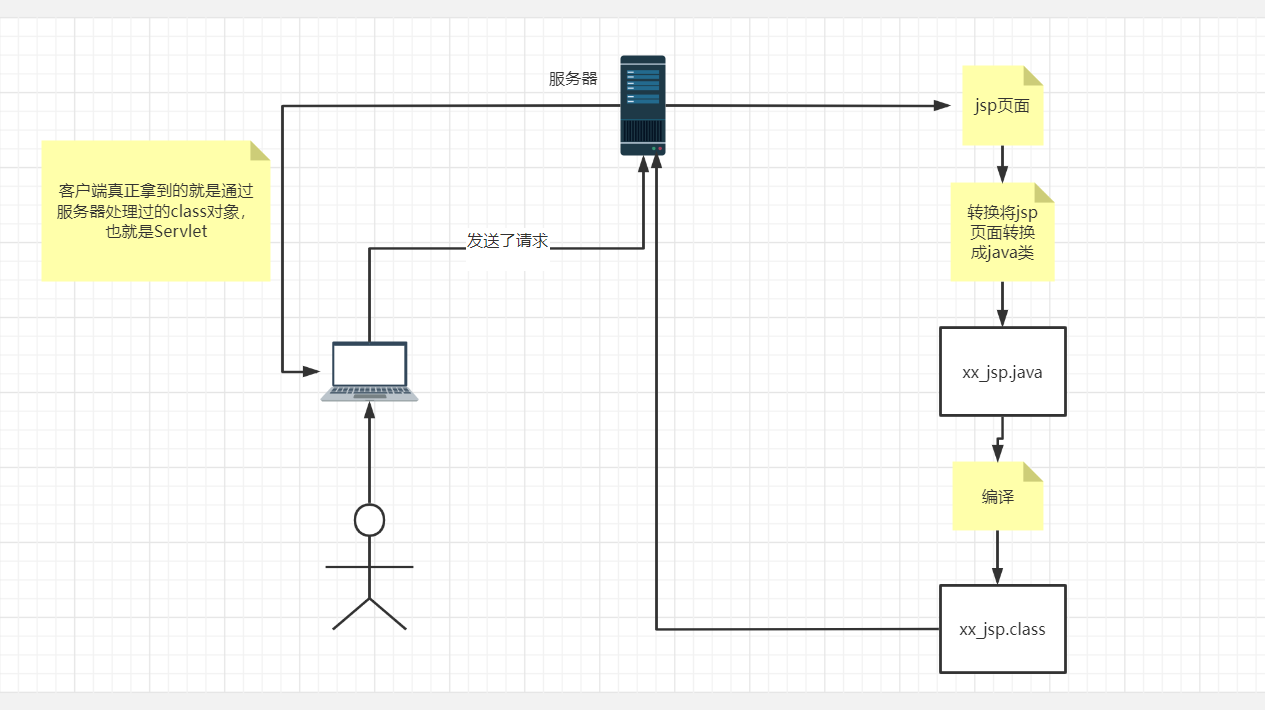Click arrowhead entering the laptop from left
The height and width of the screenshot is (710, 1265).
(310, 371)
